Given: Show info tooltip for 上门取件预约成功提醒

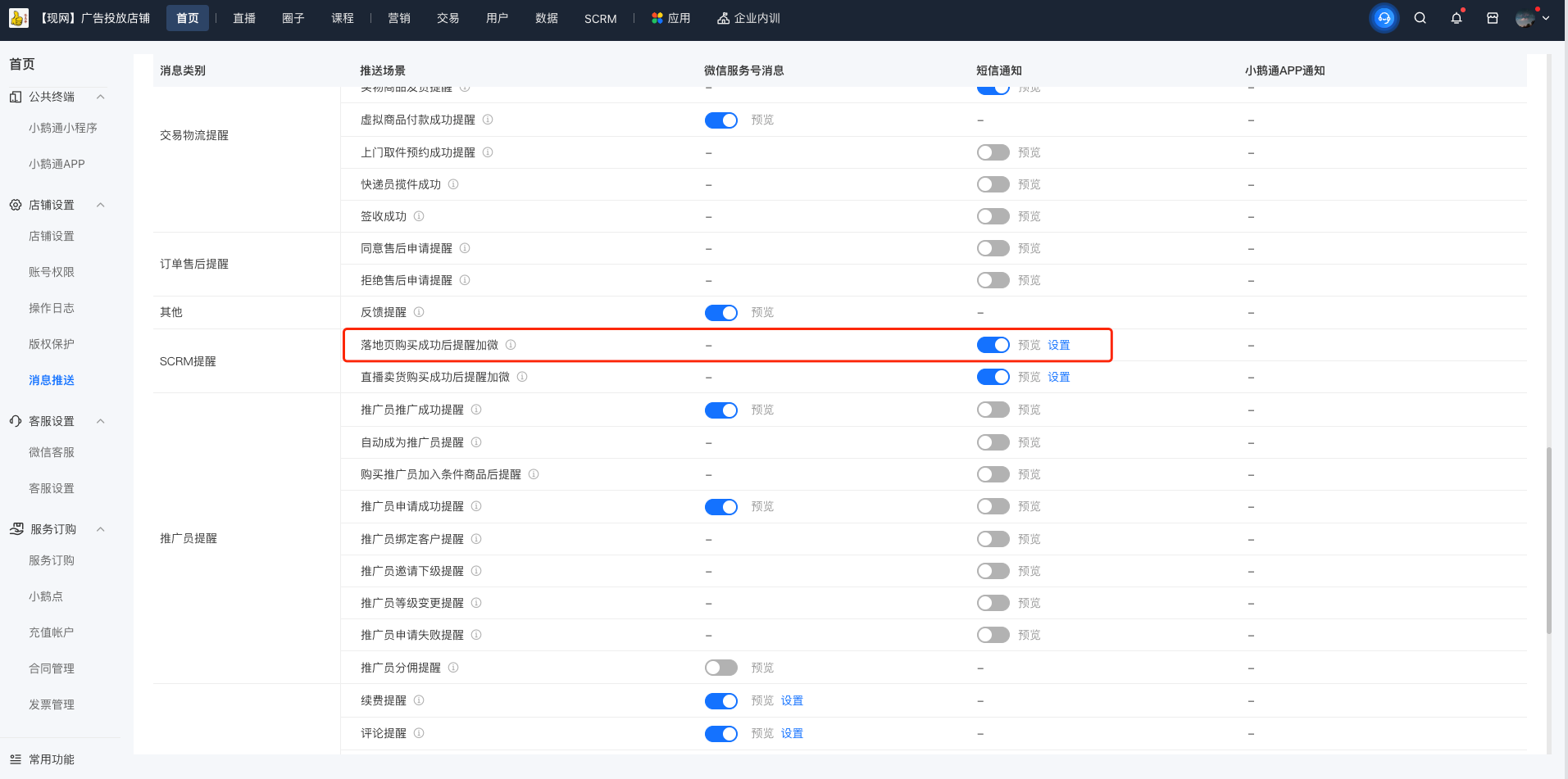Looking at the screenshot, I should click(488, 152).
